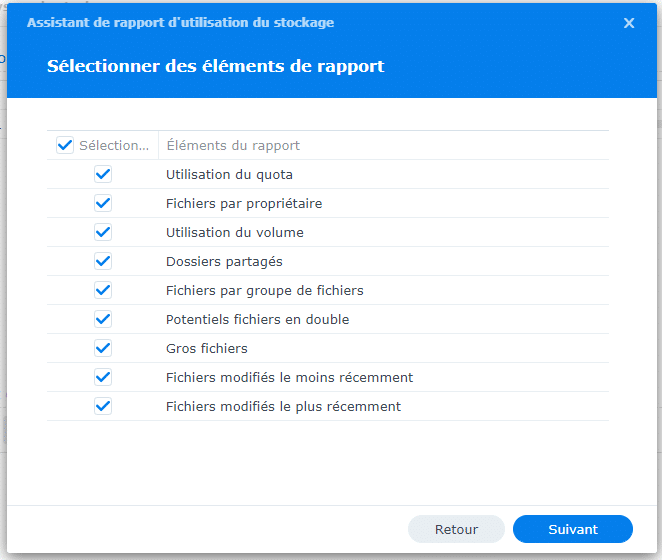Viewport: 662px width, 560px height.
Task: Click the Sélection column header text
Action: click(114, 145)
